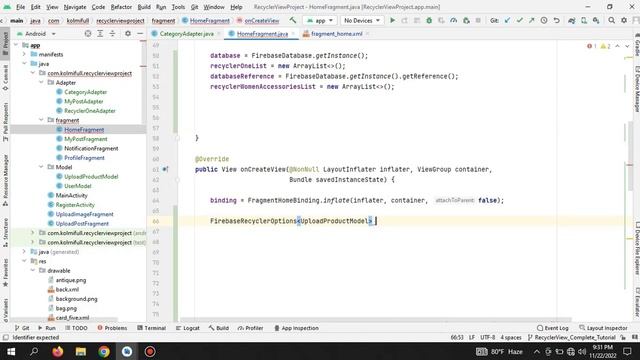Click Collapse All icon in Project panel
The height and width of the screenshot is (360, 640).
(112, 33)
